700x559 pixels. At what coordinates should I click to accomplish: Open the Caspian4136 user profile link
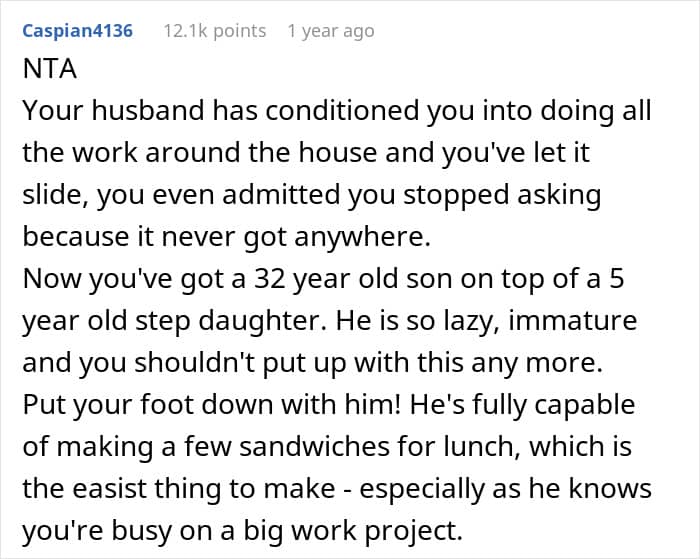coord(78,31)
